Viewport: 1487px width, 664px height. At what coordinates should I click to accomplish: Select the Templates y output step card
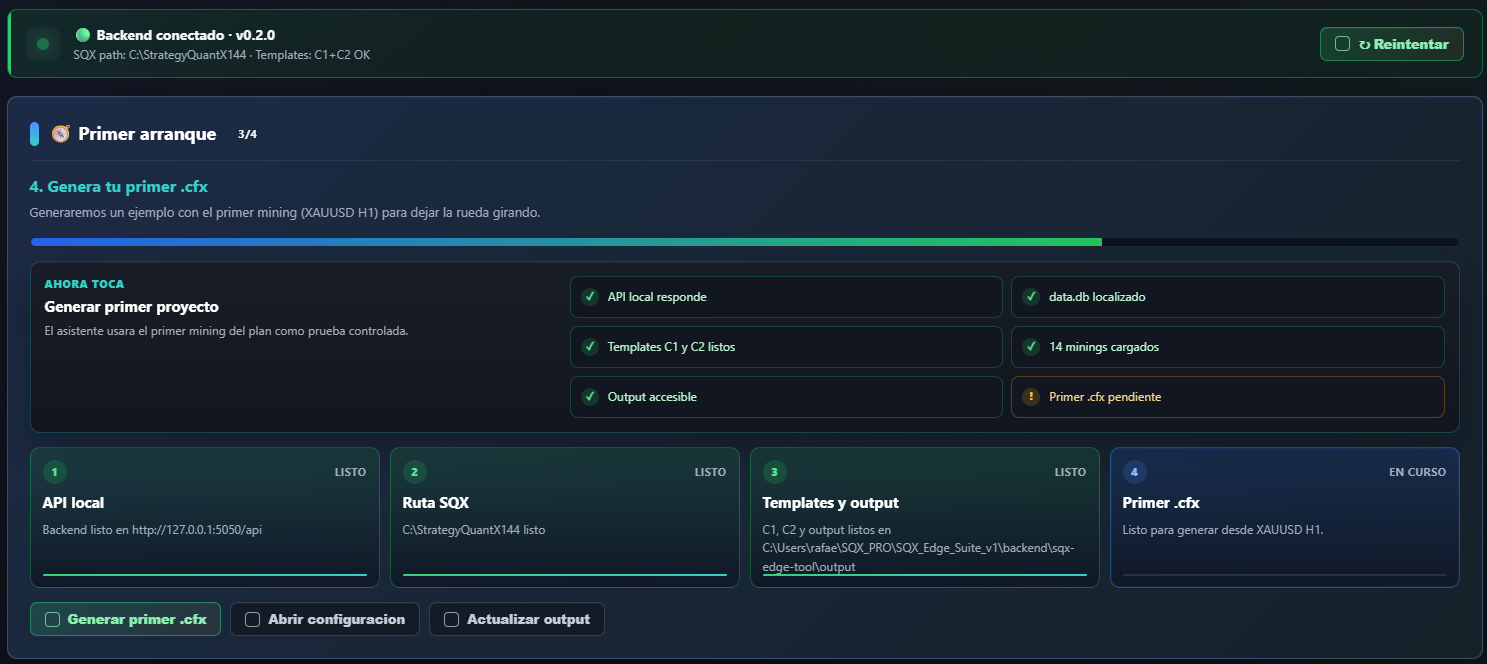pyautogui.click(x=925, y=517)
